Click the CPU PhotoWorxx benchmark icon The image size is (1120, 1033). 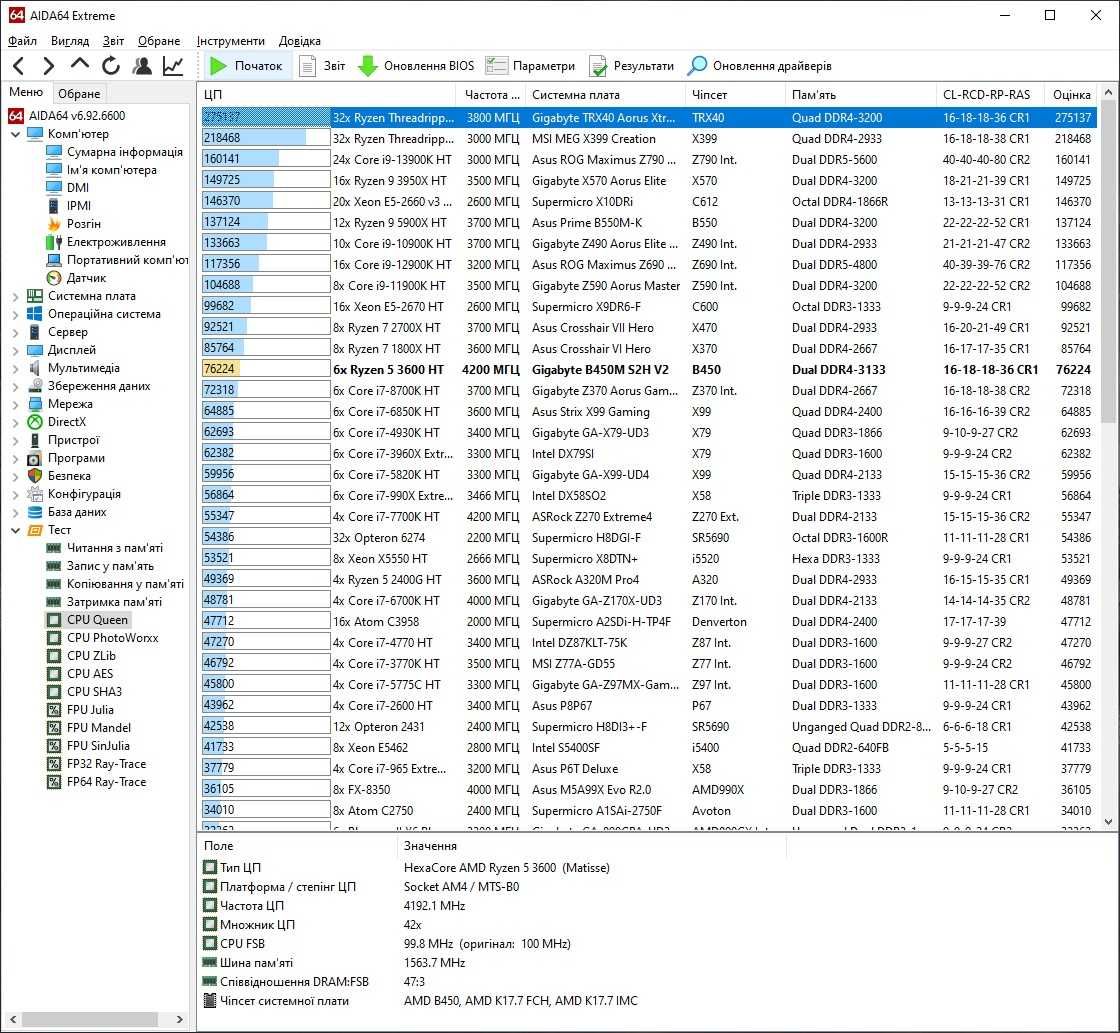coord(54,638)
